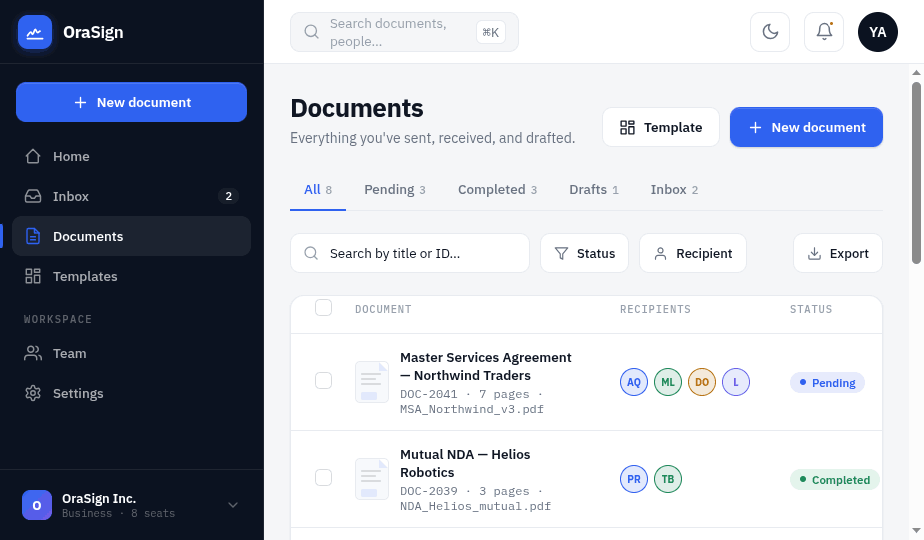This screenshot has height=540, width=924.
Task: Click the L recipient avatar
Action: coord(736,382)
